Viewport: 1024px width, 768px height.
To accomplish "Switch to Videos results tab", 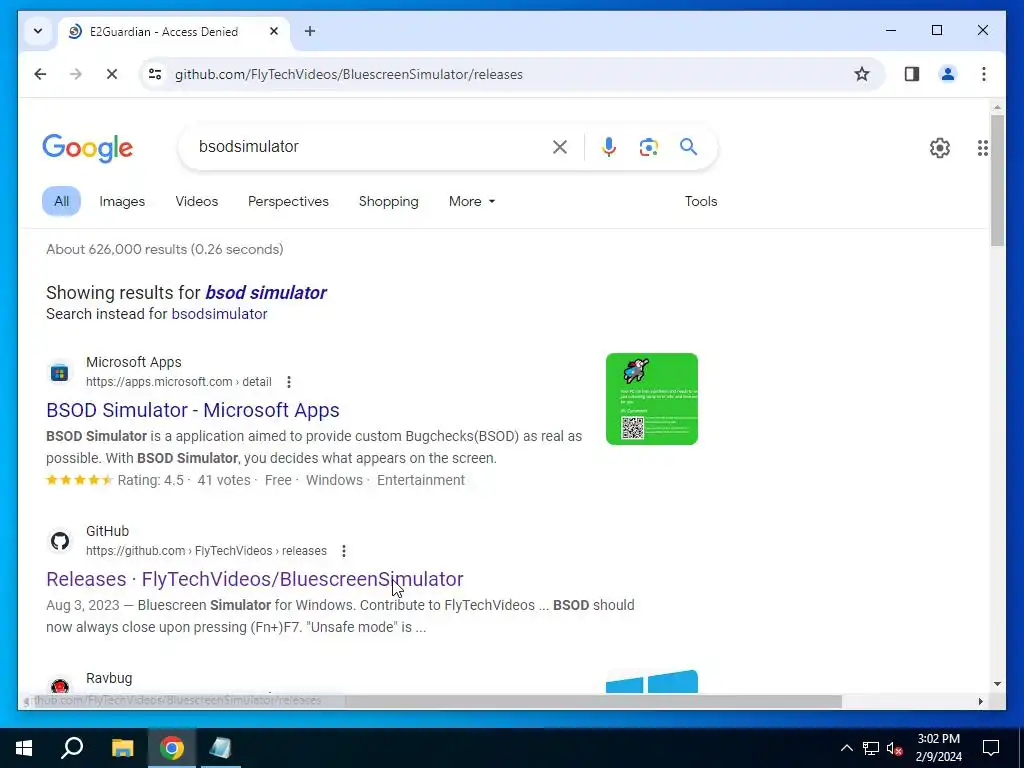I will click(197, 201).
